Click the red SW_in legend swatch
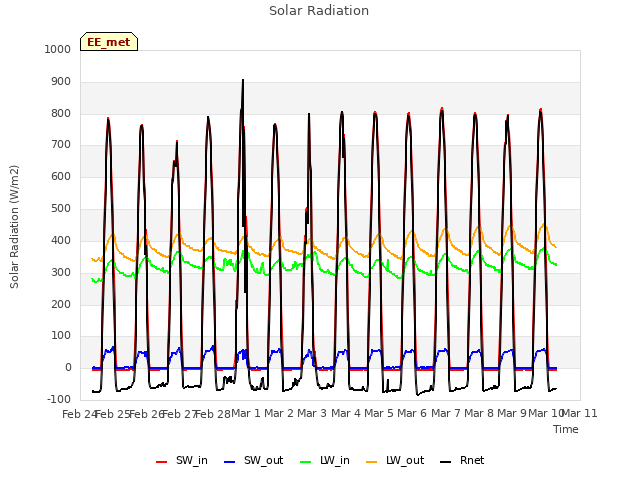Viewport: 640px width, 480px height. point(162,462)
